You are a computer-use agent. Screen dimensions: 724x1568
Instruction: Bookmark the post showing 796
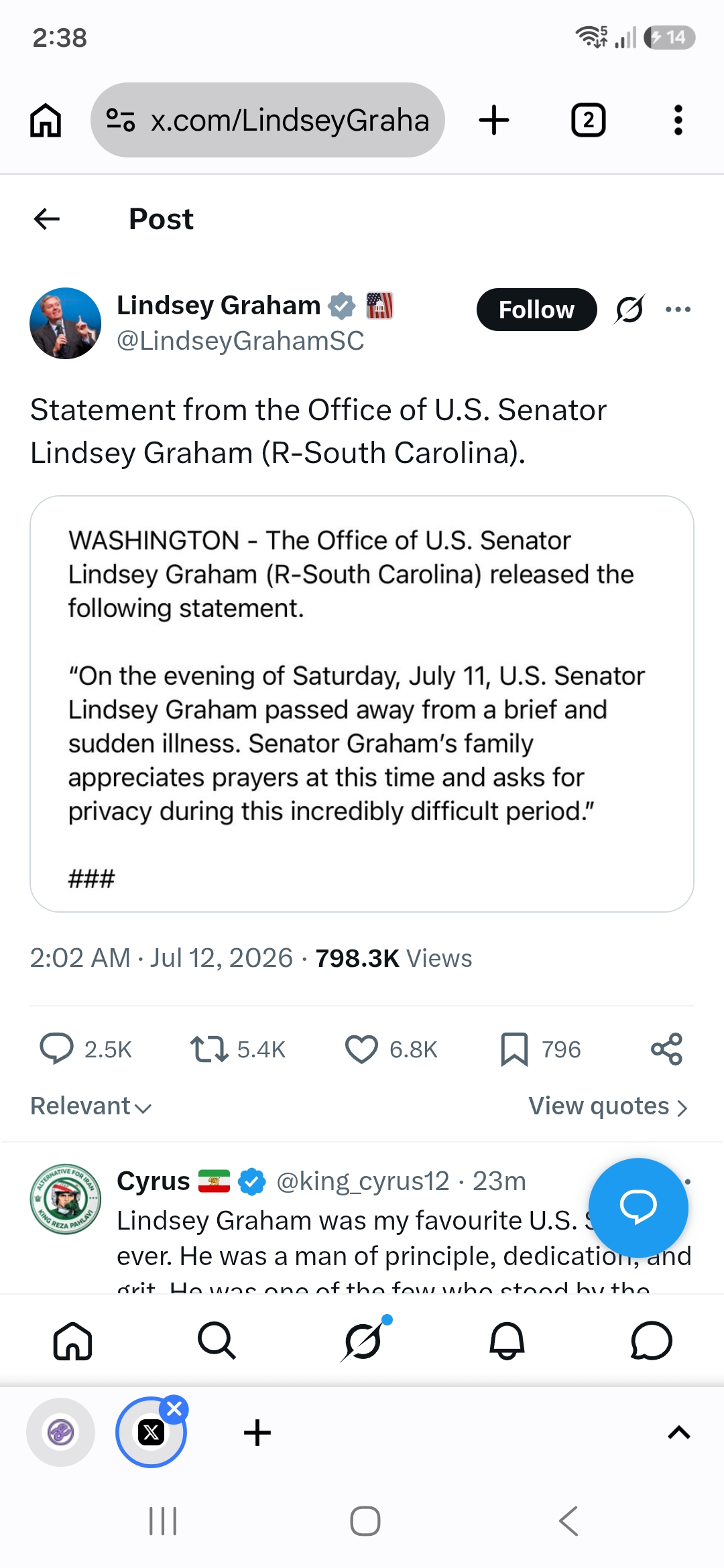pos(514,1049)
